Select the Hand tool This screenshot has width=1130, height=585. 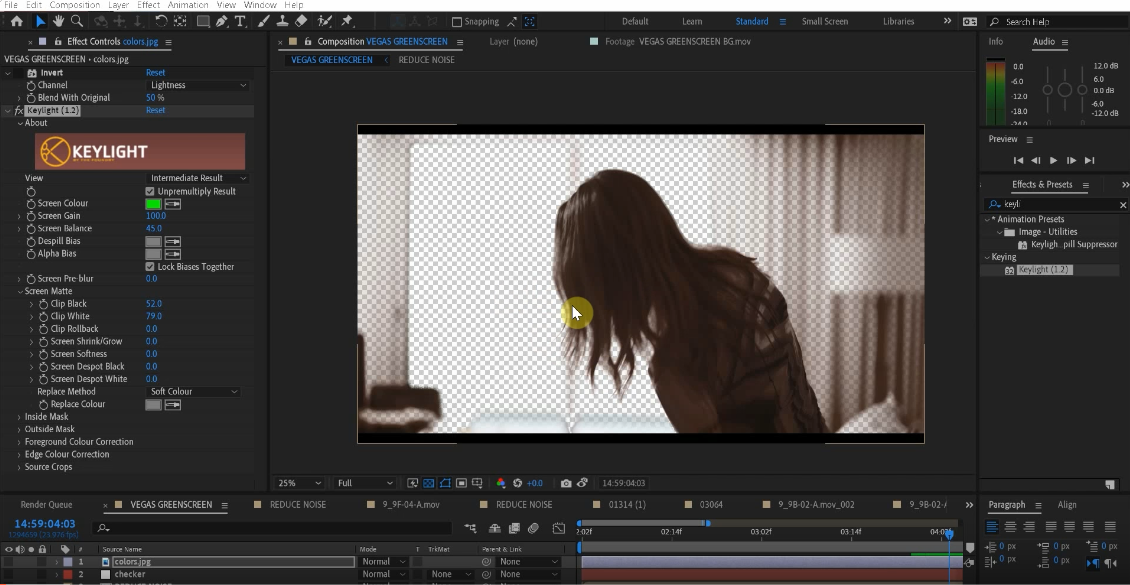pyautogui.click(x=58, y=22)
